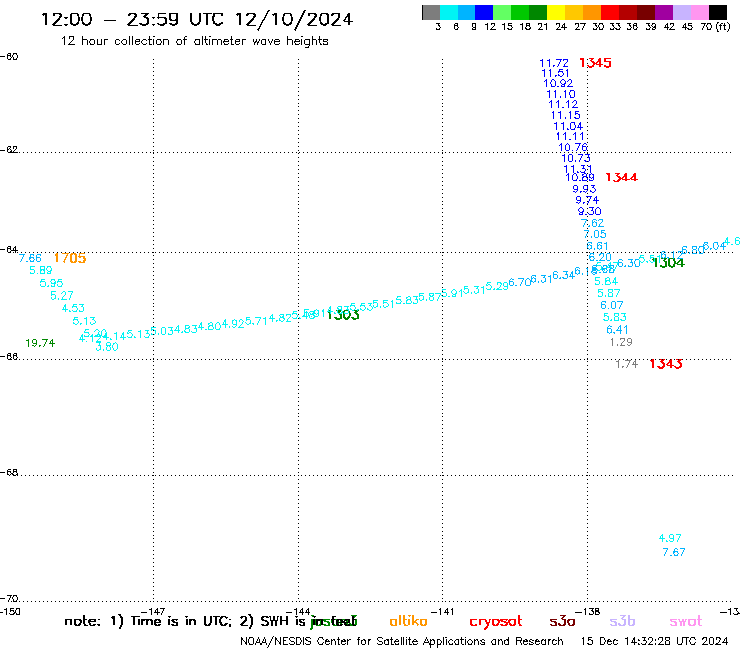Click the 7.67 wave height value
Image resolution: width=740 pixels, height=650 pixels.
click(x=674, y=552)
